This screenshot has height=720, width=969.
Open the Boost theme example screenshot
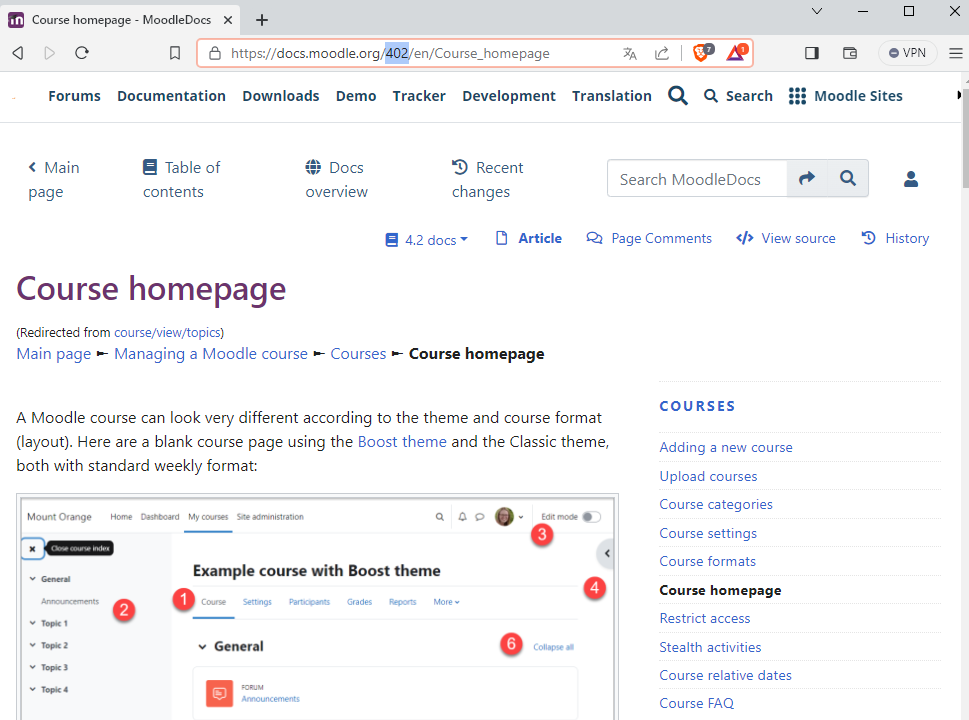click(x=318, y=606)
